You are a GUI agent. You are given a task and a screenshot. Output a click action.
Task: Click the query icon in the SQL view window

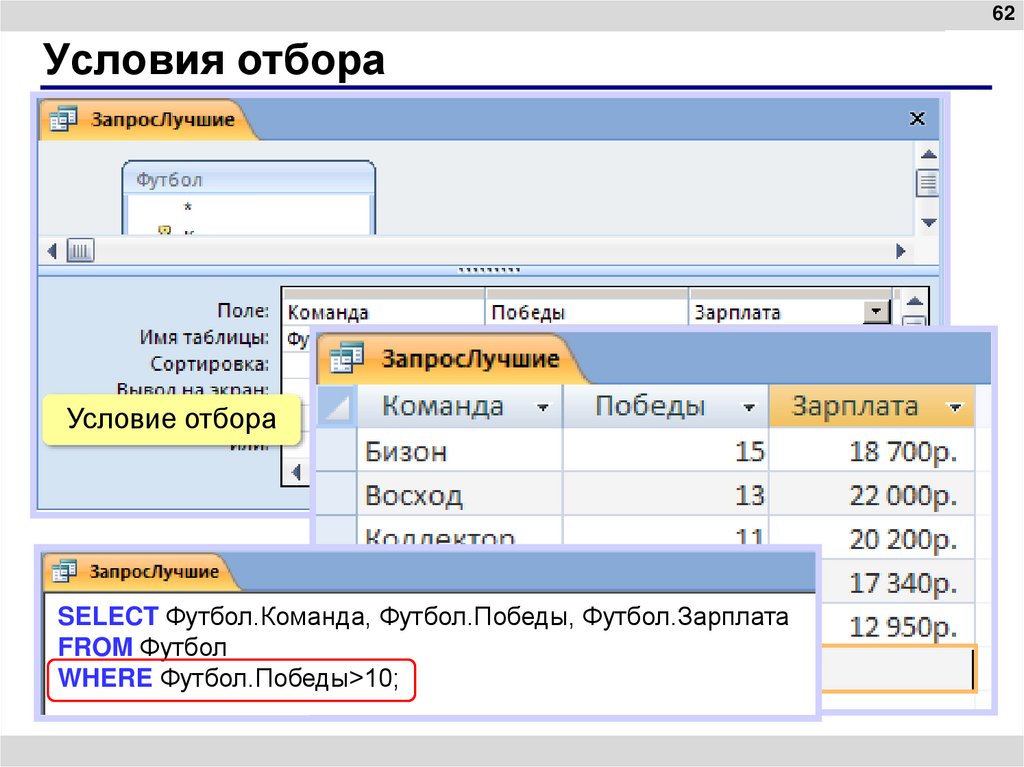coord(64,572)
